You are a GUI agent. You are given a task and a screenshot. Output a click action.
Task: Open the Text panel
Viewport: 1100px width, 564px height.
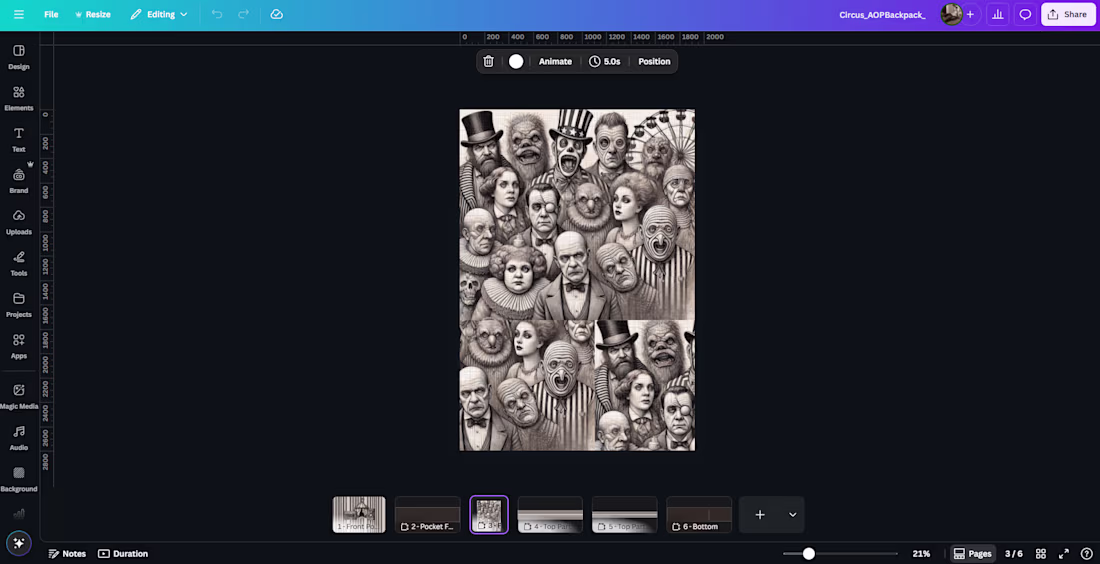(19, 140)
